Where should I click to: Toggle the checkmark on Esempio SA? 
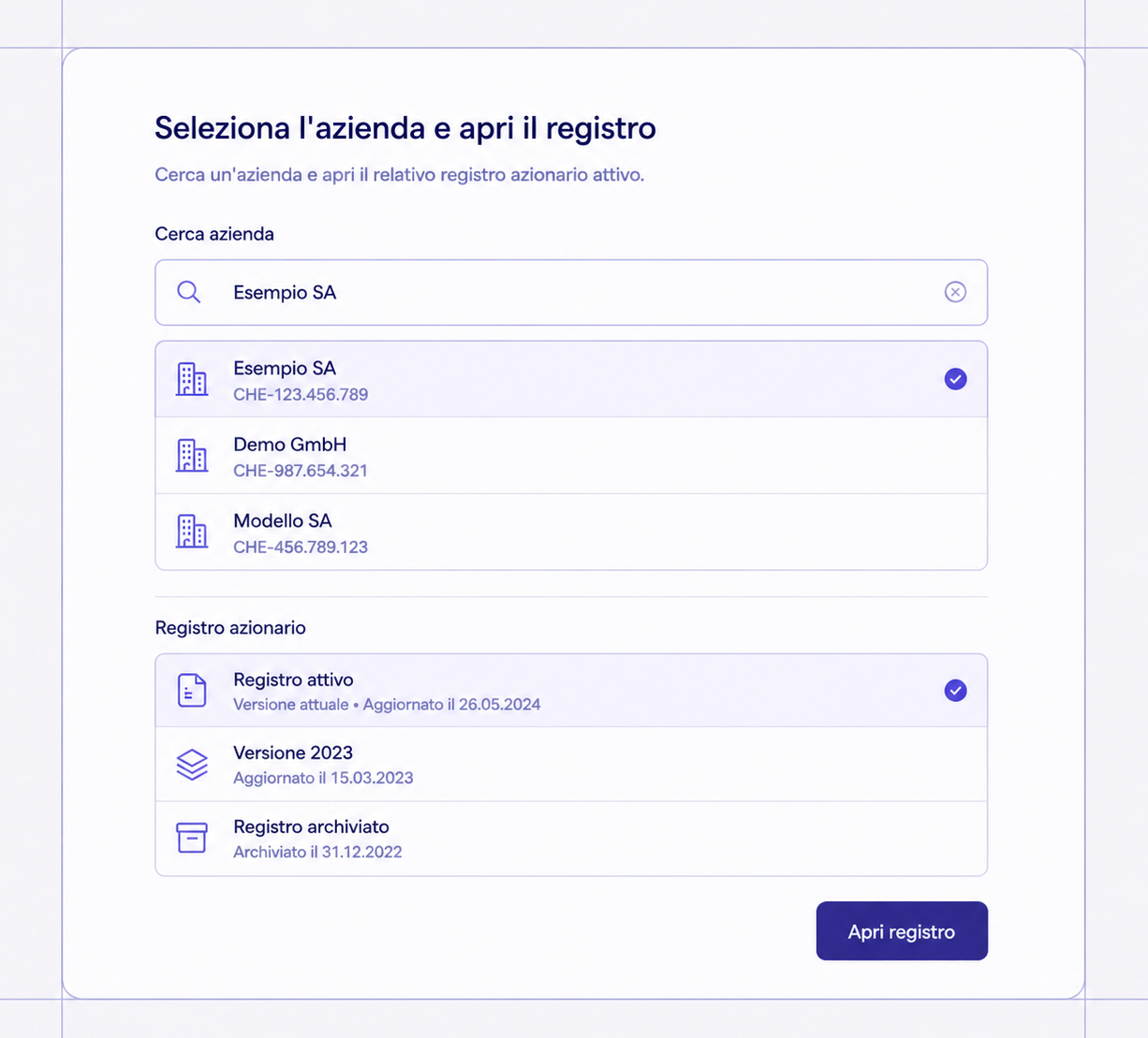[955, 379]
